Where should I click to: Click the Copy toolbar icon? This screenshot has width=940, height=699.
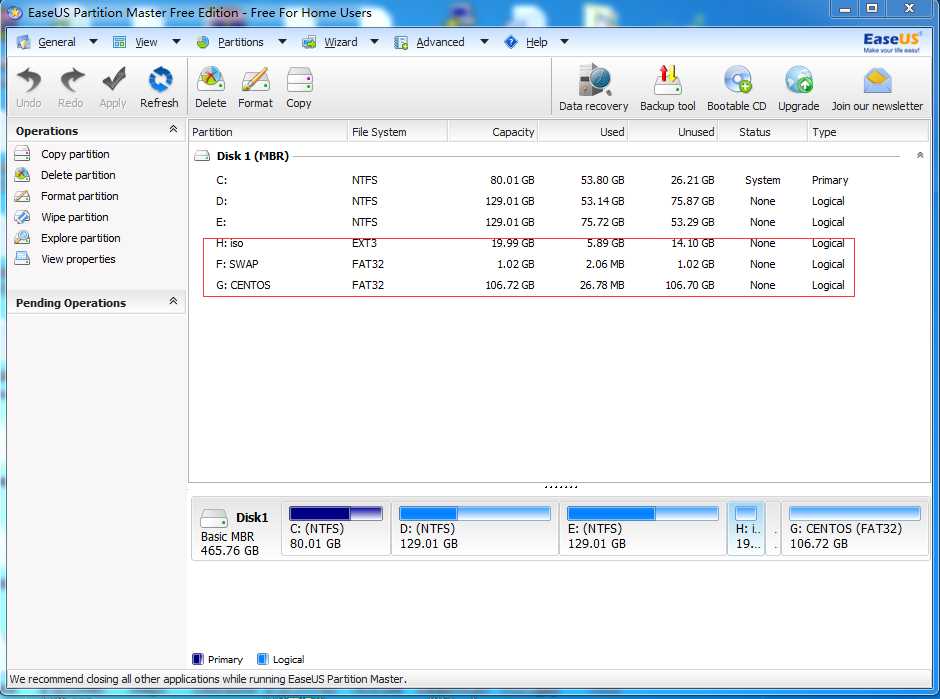click(x=299, y=80)
